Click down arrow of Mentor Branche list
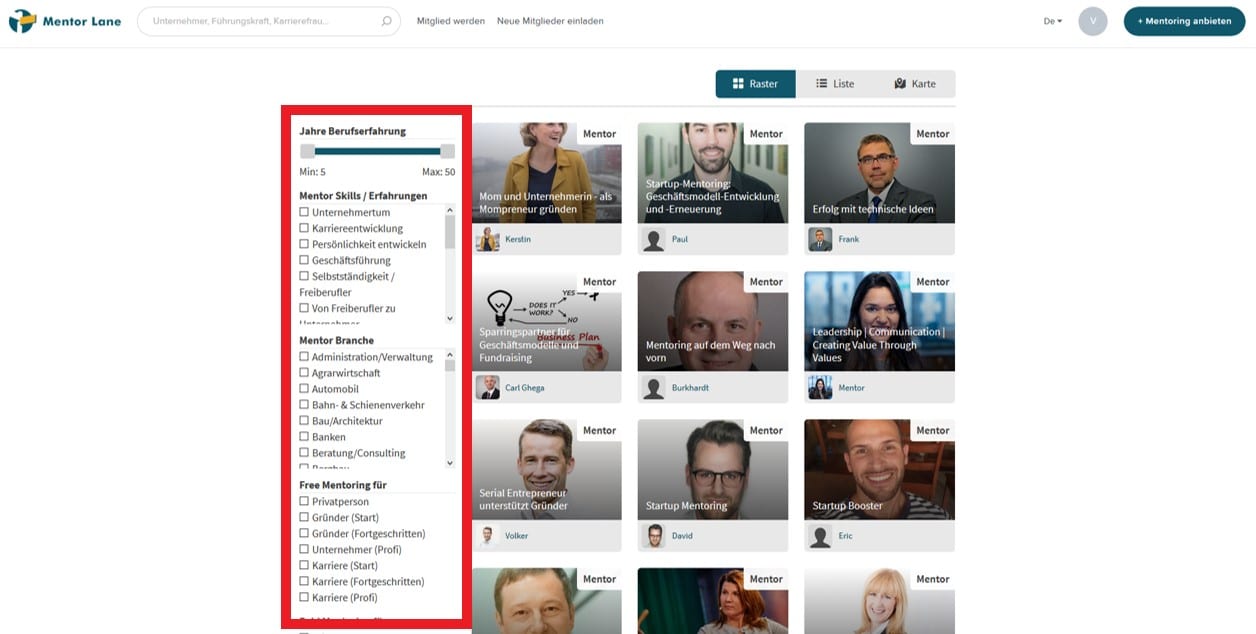 (450, 463)
